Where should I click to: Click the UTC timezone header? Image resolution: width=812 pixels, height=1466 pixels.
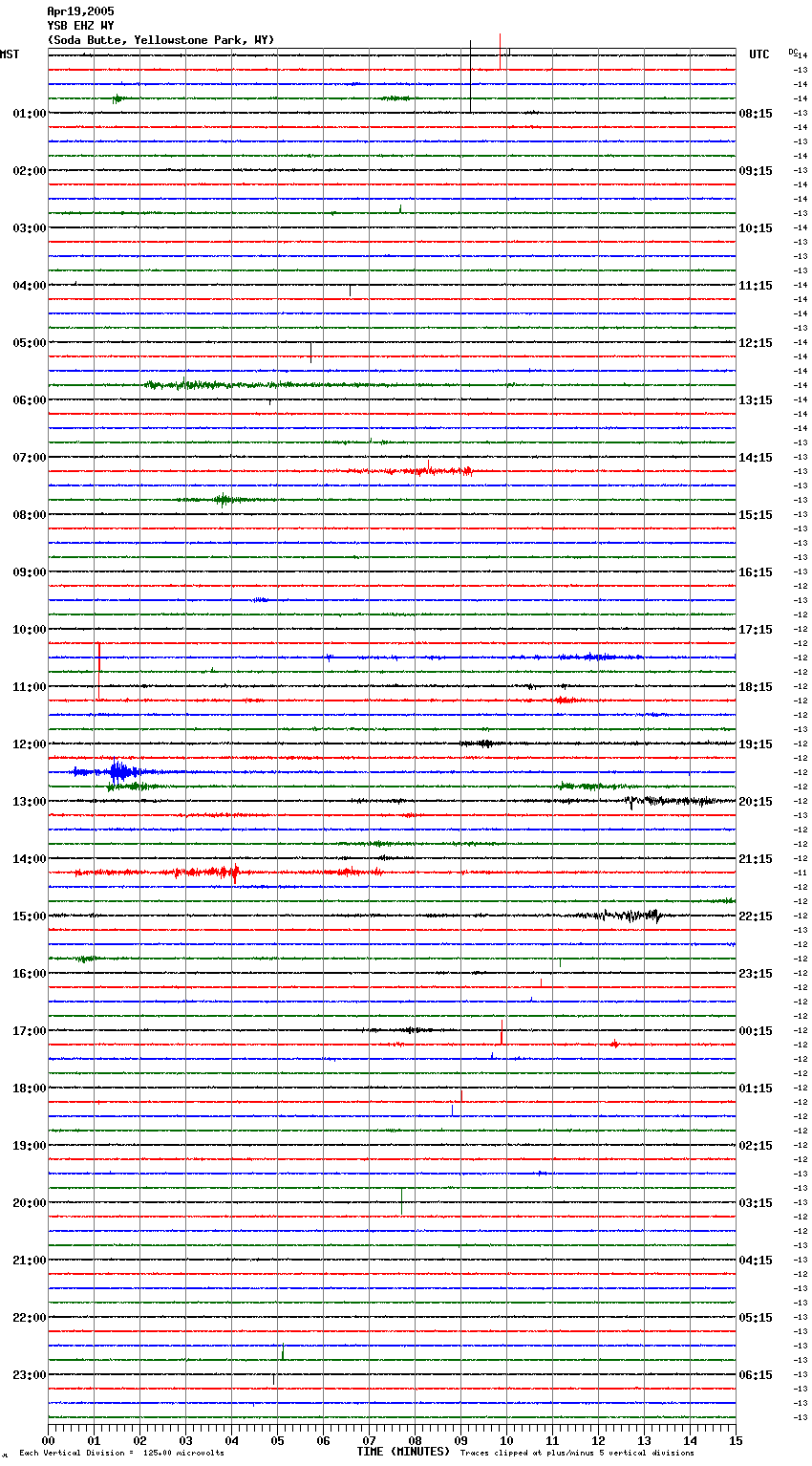click(x=759, y=54)
